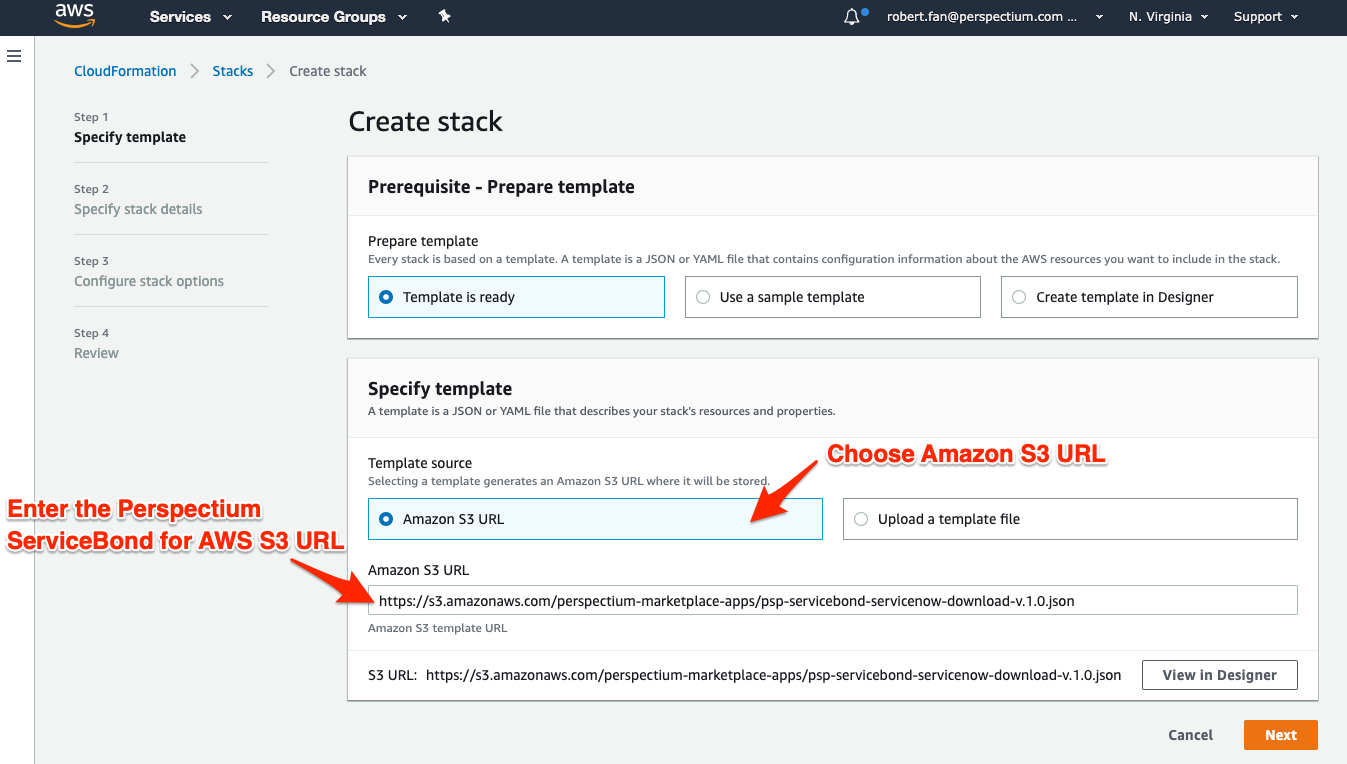Click the orange Next button
This screenshot has height=764, width=1347.
coord(1281,735)
